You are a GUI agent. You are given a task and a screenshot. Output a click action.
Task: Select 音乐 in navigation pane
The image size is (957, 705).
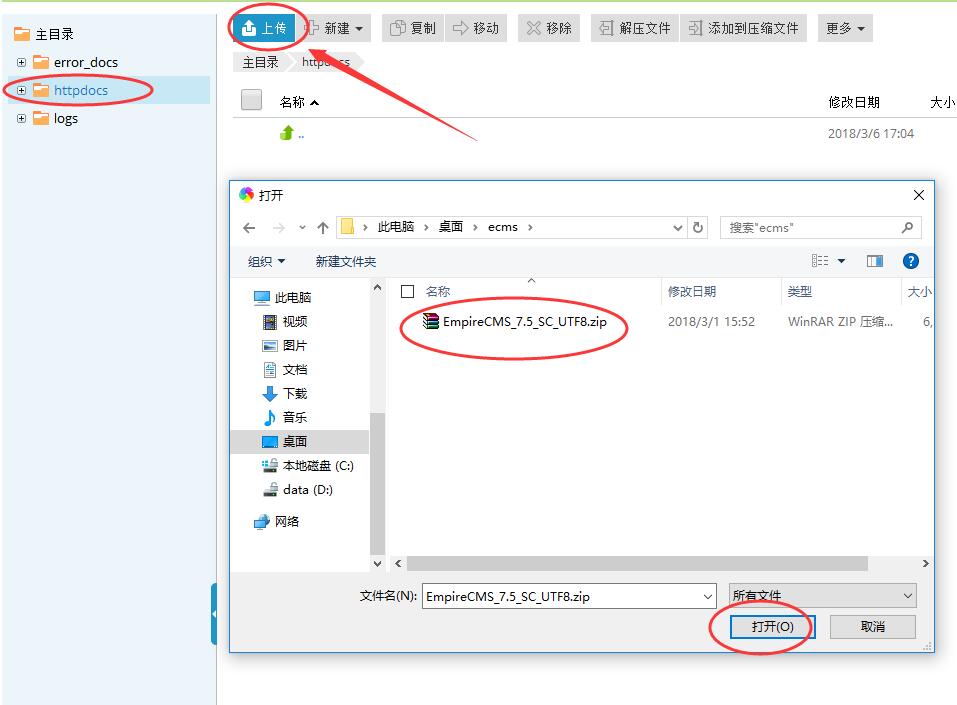pyautogui.click(x=285, y=418)
